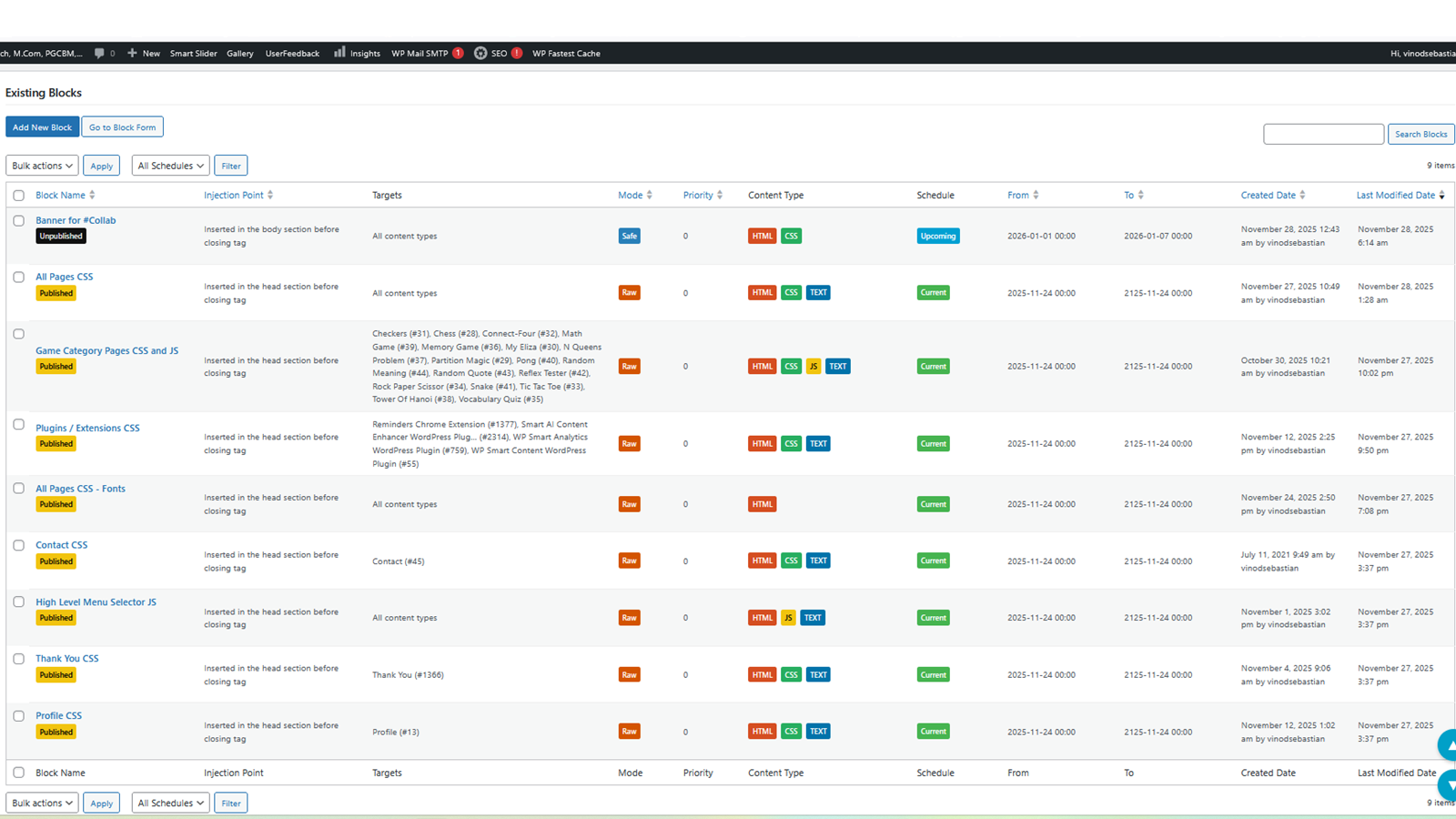Click the plus icon beside New

[x=132, y=54]
